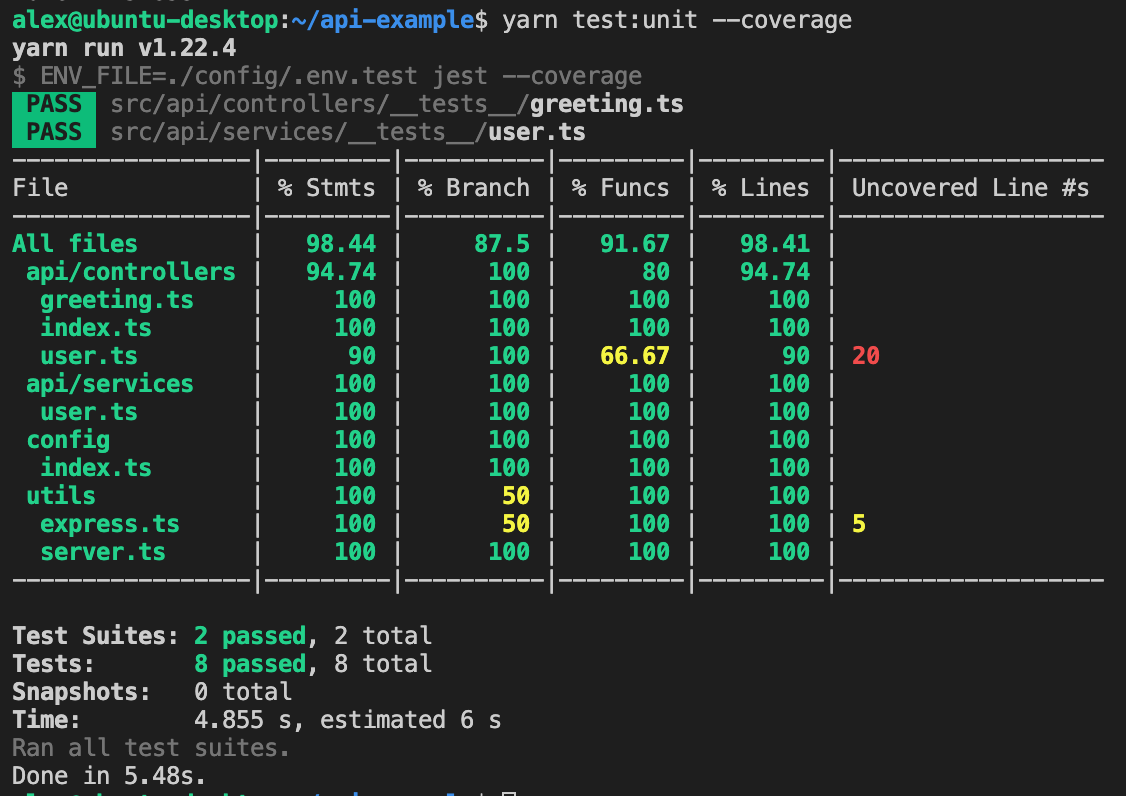Click the yellow 66.67 Funcs value

tap(634, 356)
